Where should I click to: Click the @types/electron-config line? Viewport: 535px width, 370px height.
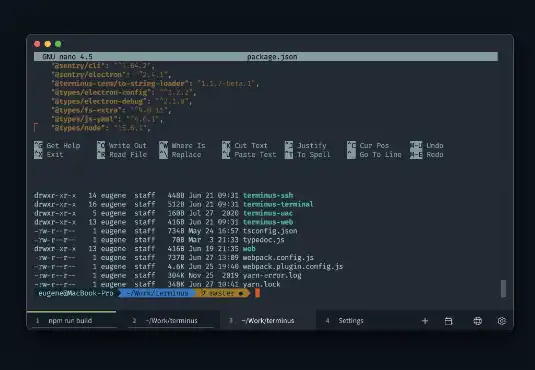coord(124,92)
